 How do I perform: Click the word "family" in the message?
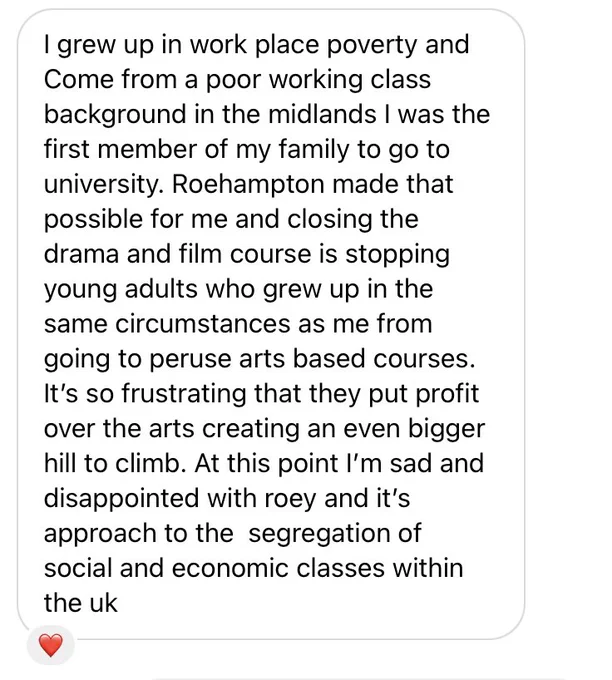click(314, 150)
